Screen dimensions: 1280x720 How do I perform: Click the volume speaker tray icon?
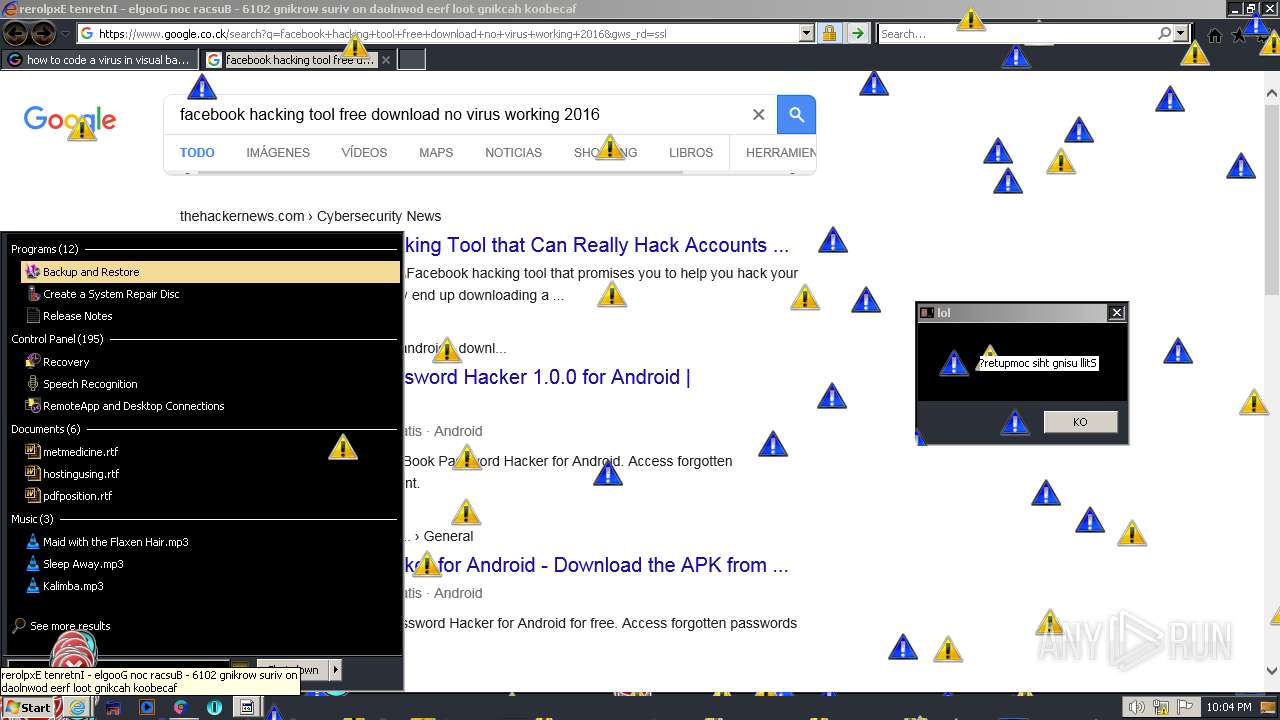pos(1135,707)
